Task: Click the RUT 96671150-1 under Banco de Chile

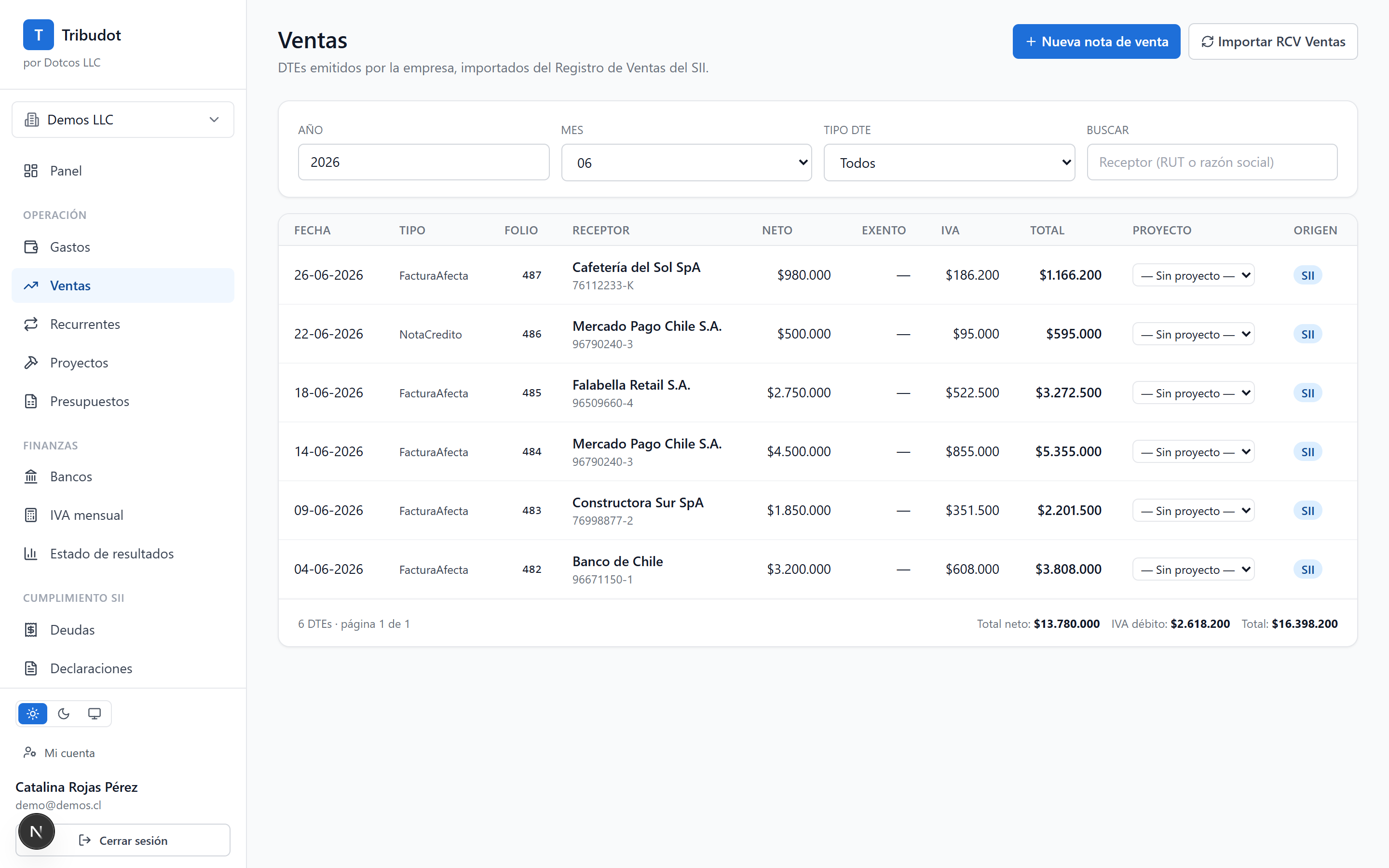Action: point(602,579)
